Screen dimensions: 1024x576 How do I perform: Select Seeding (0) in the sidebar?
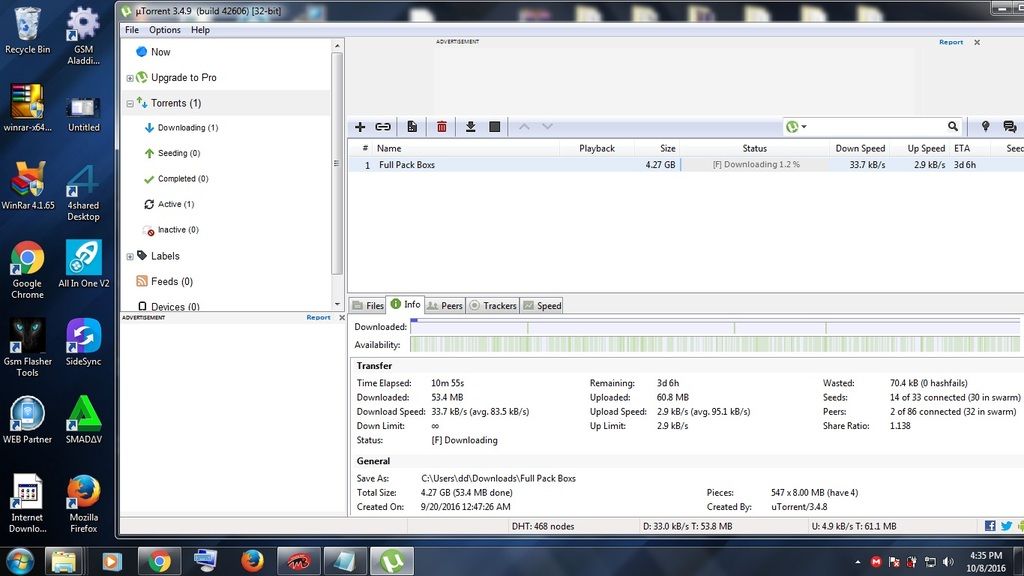point(178,153)
